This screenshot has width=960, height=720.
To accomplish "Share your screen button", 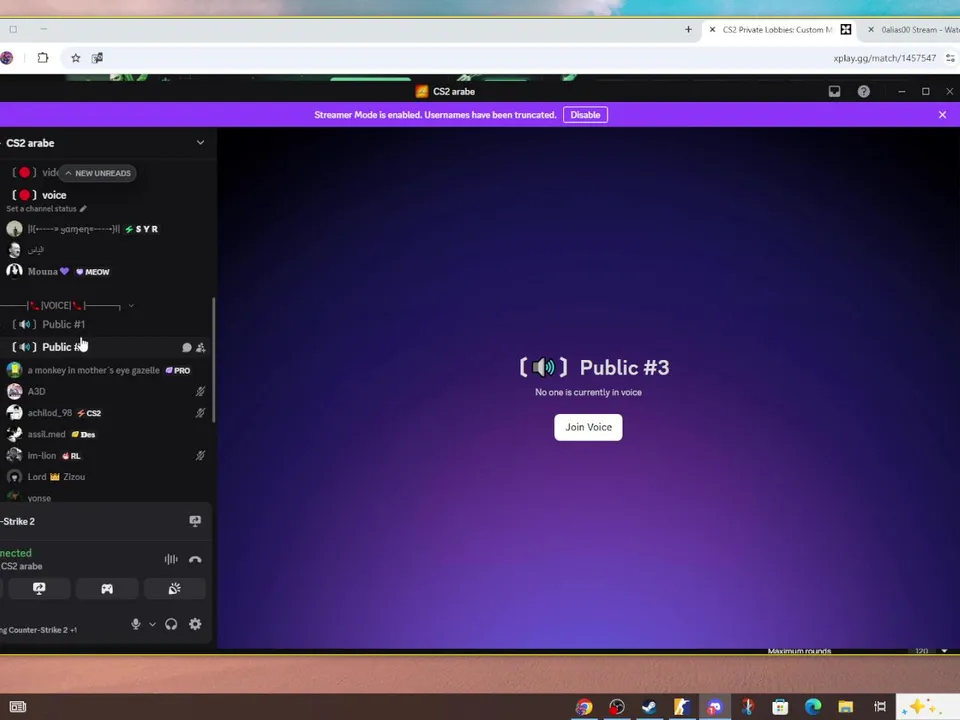I will pyautogui.click(x=39, y=588).
